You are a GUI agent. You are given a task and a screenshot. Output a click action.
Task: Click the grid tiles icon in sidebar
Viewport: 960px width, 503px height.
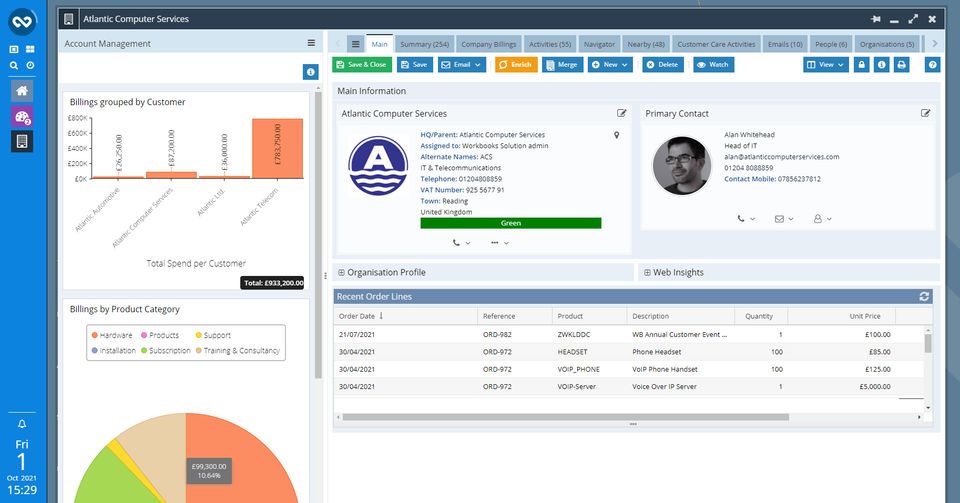30,49
